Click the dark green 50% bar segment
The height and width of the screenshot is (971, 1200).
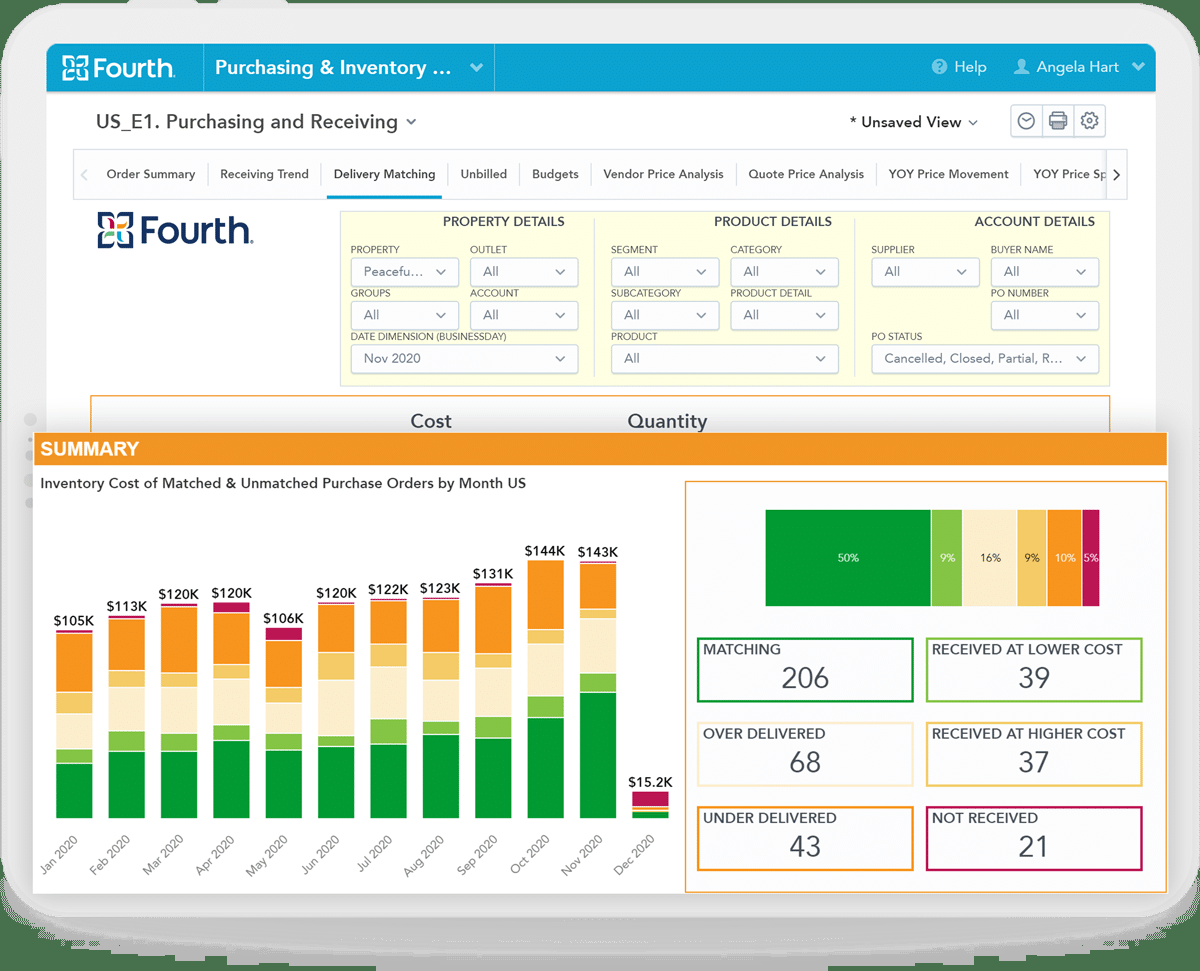point(847,558)
